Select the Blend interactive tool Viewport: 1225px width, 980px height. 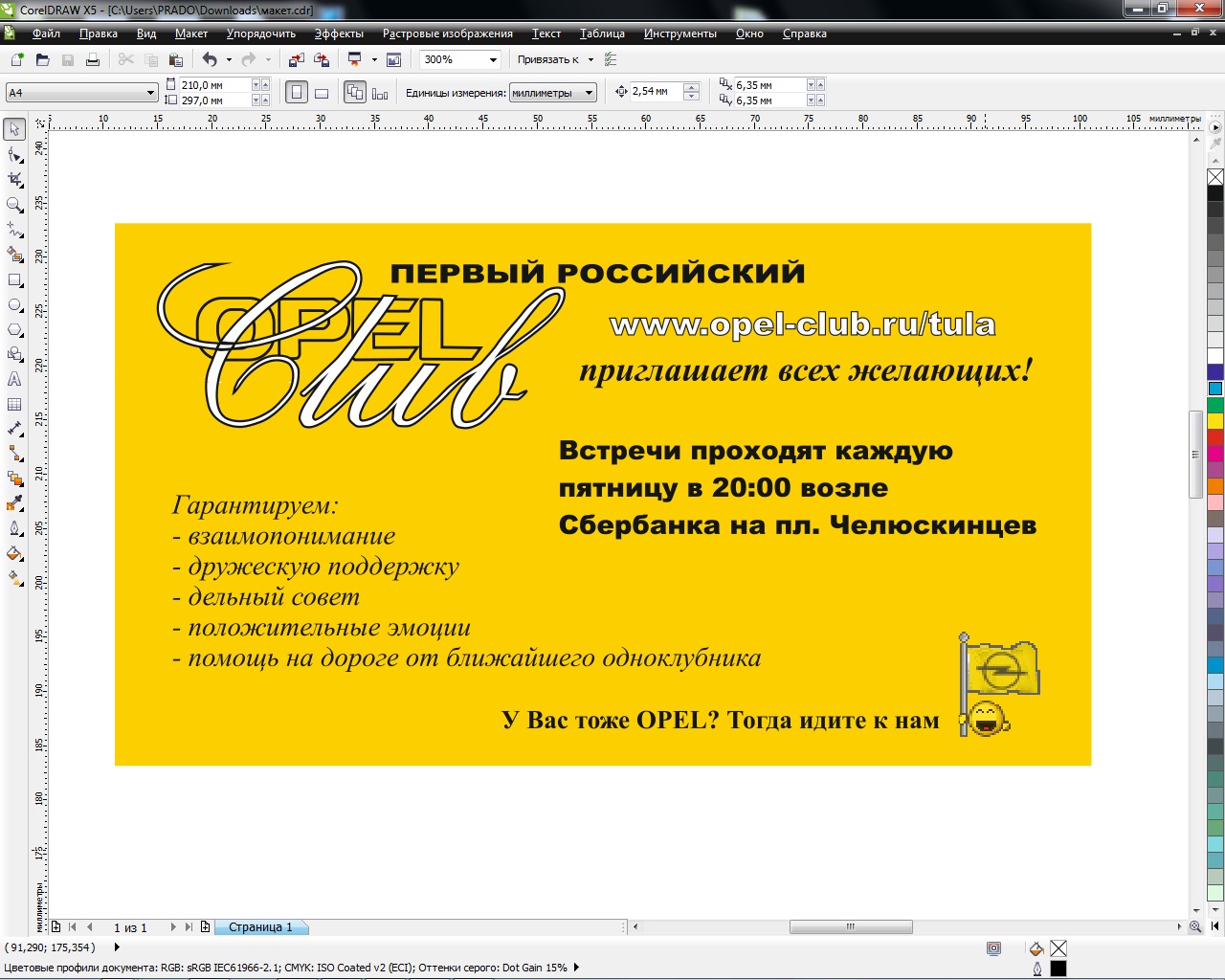(14, 479)
